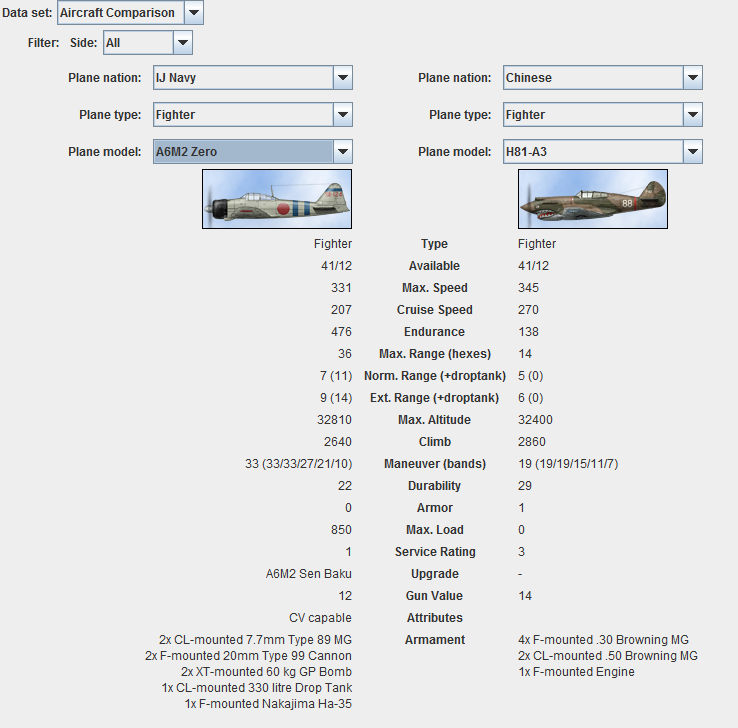The image size is (738, 728).
Task: Click '2x XT-mounted 60 kg GP Bomb'
Action: [x=266, y=672]
